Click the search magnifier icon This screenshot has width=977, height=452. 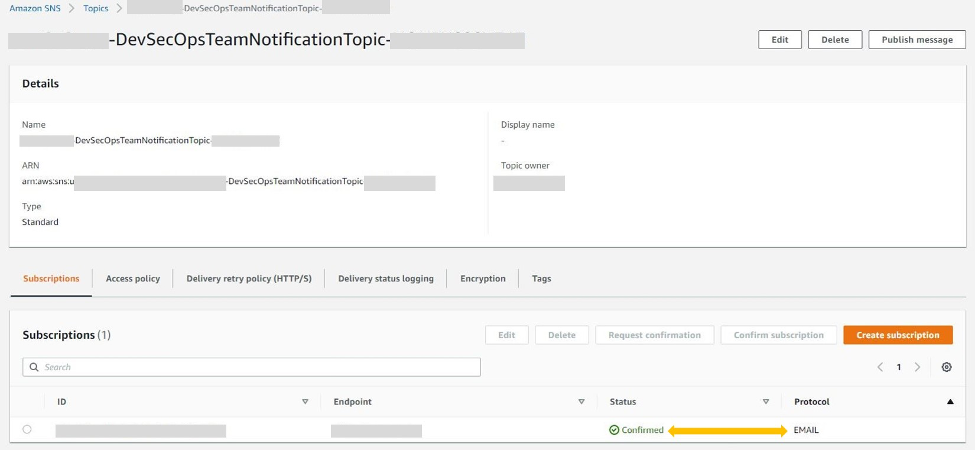tap(34, 368)
